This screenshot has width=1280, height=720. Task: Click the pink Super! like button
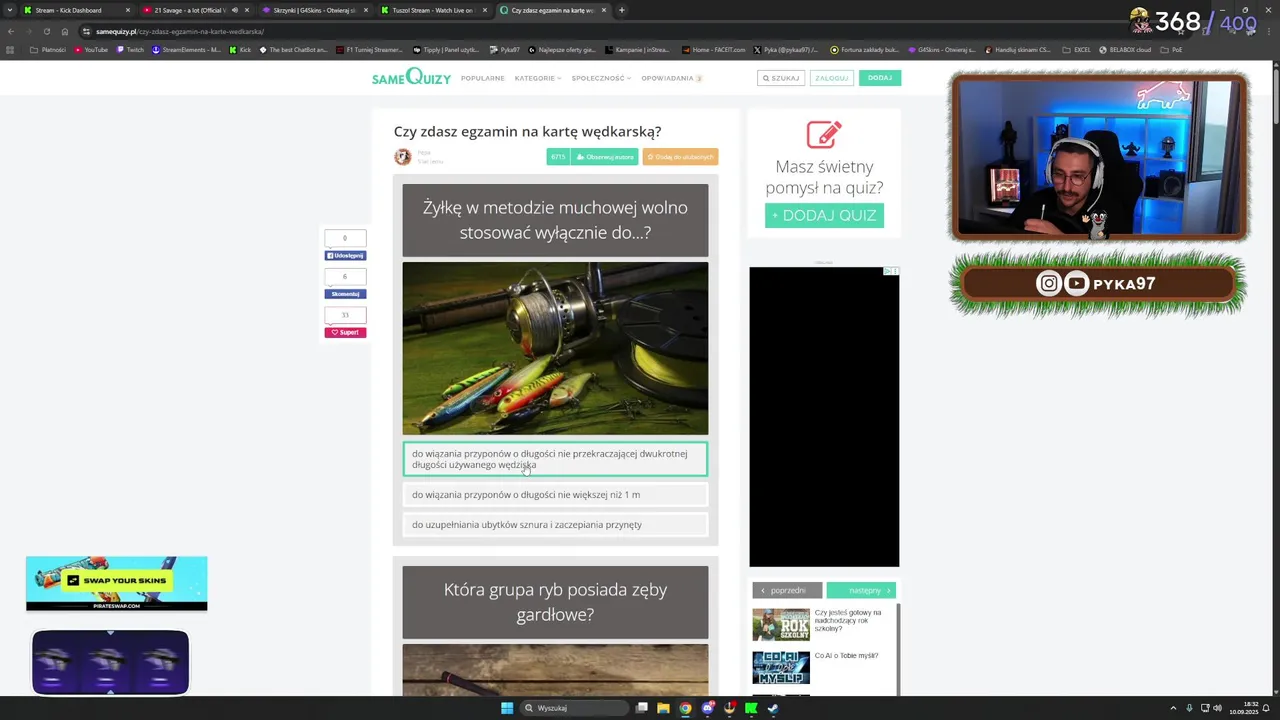pos(345,332)
